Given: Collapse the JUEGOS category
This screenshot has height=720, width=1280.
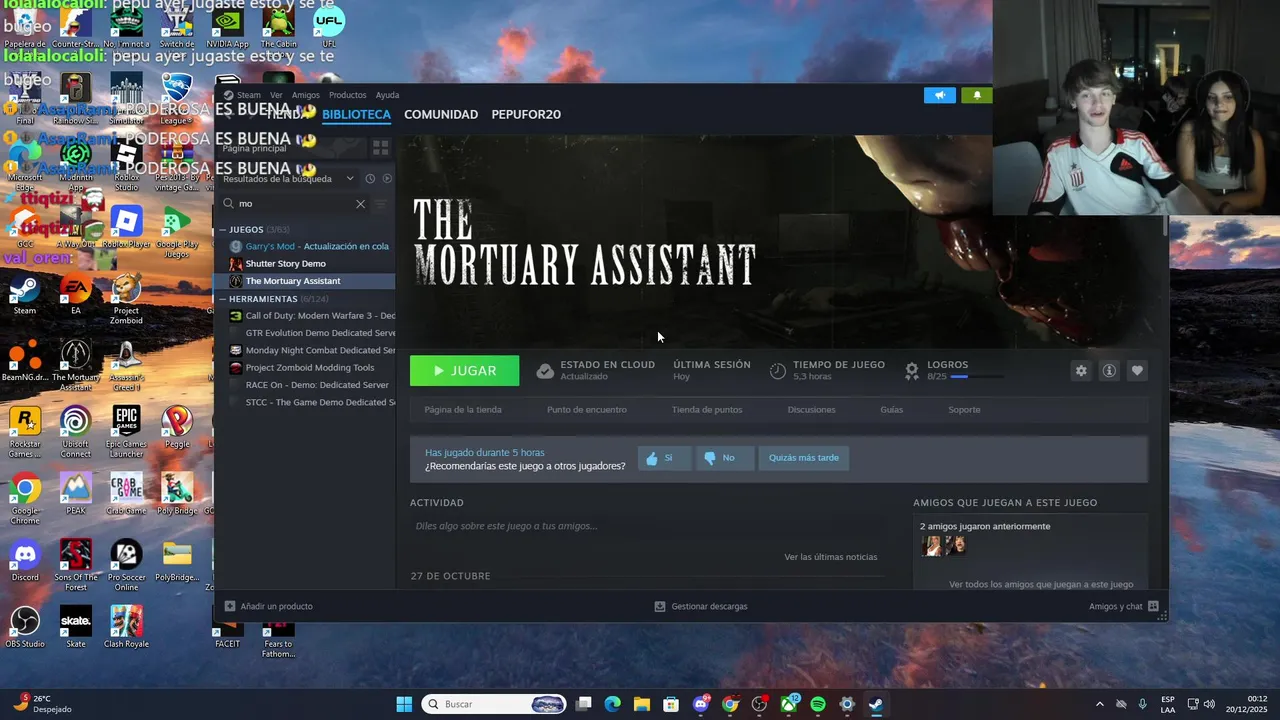Looking at the screenshot, I should pos(223,230).
